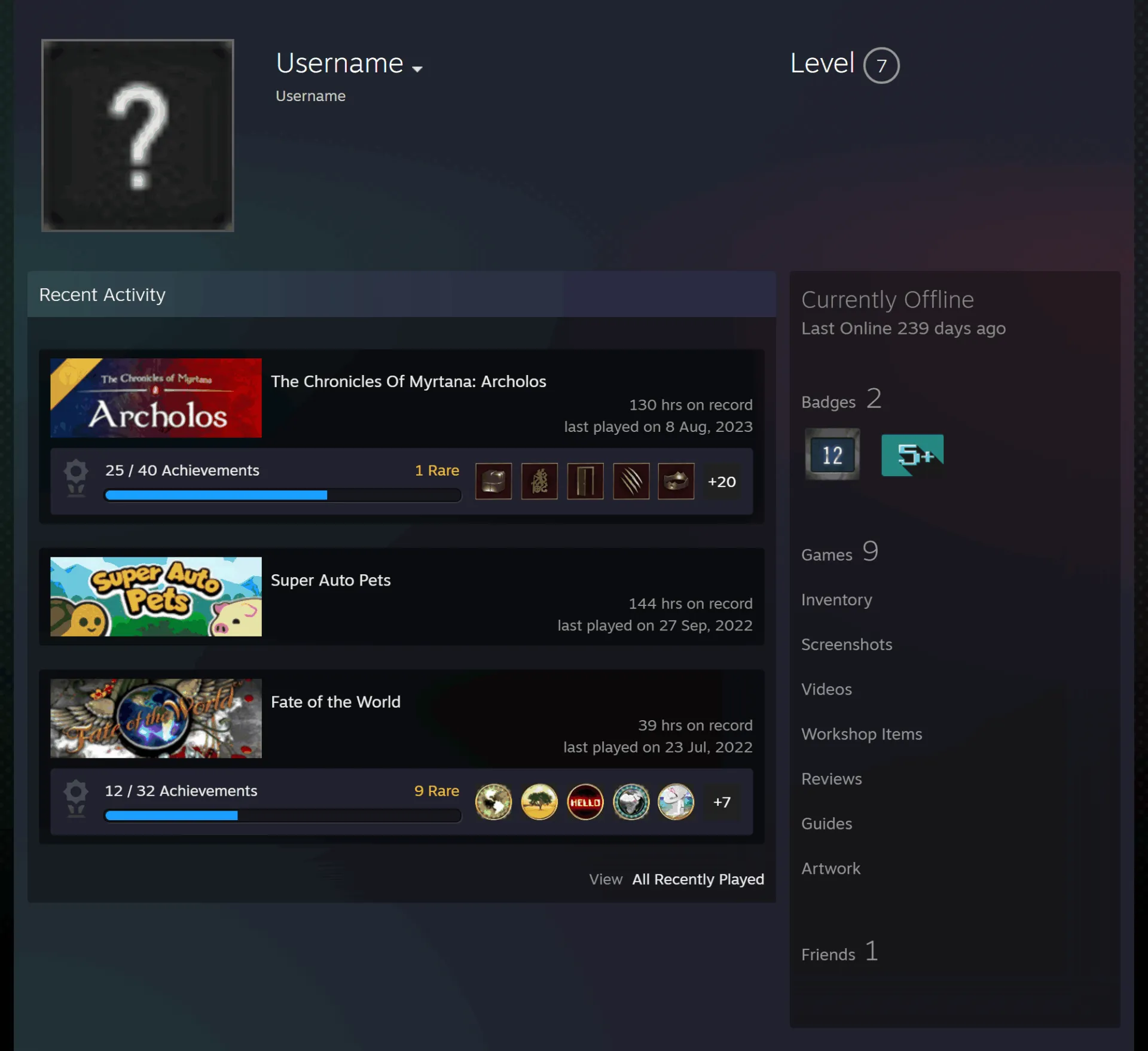Open the Friends list link

(839, 952)
